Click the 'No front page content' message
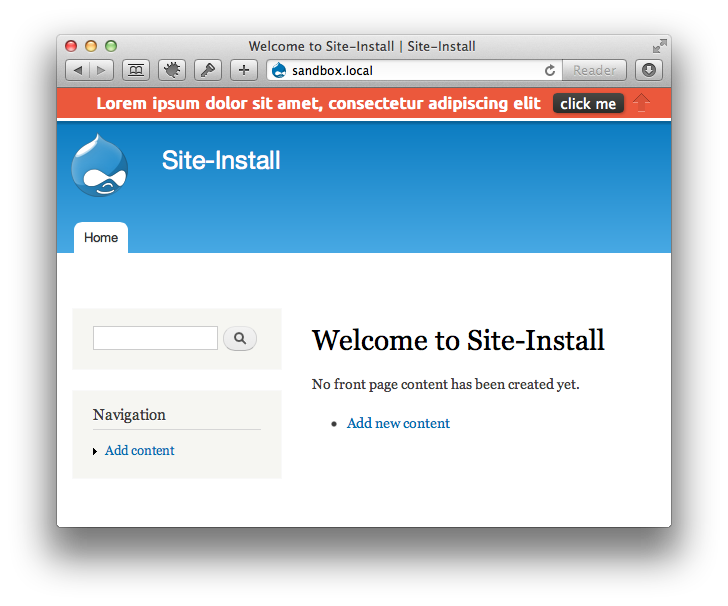This screenshot has width=728, height=606. point(446,384)
